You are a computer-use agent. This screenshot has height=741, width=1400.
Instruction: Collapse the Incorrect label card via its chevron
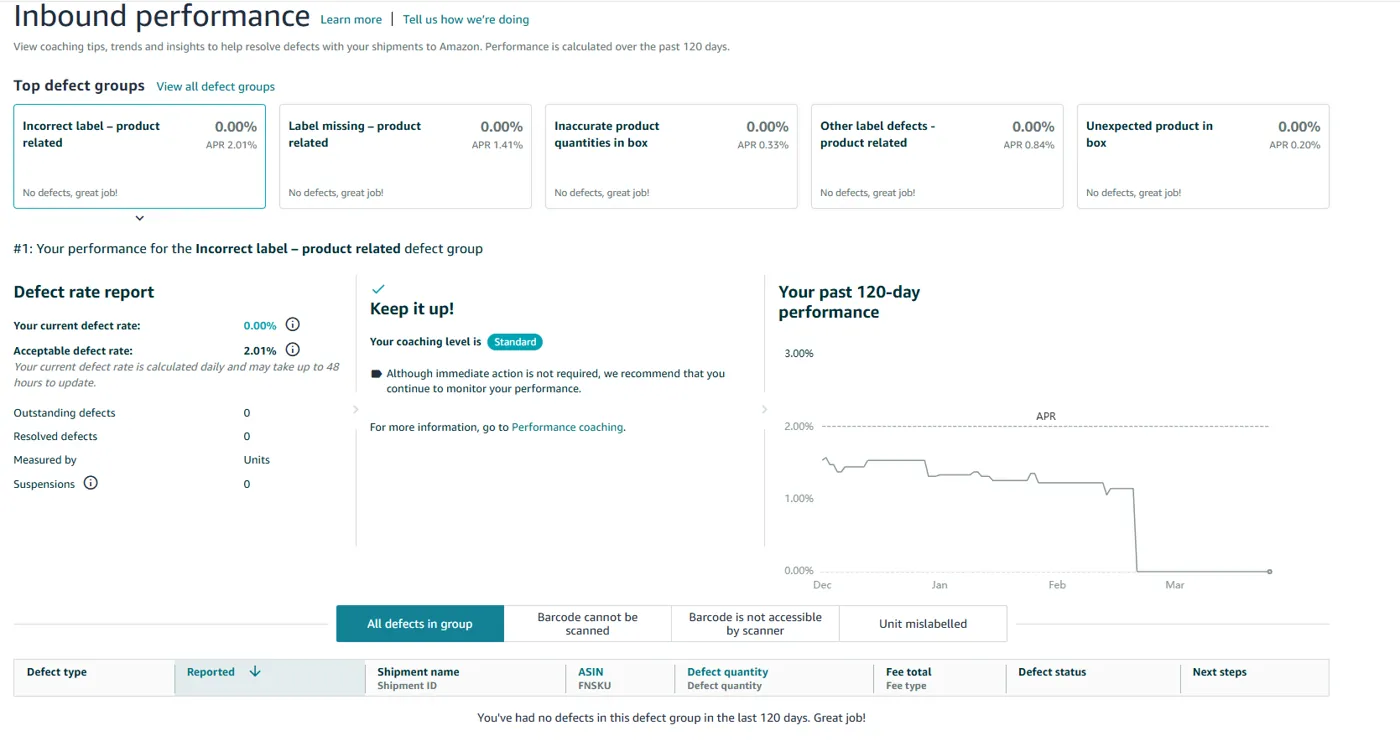(x=139, y=217)
